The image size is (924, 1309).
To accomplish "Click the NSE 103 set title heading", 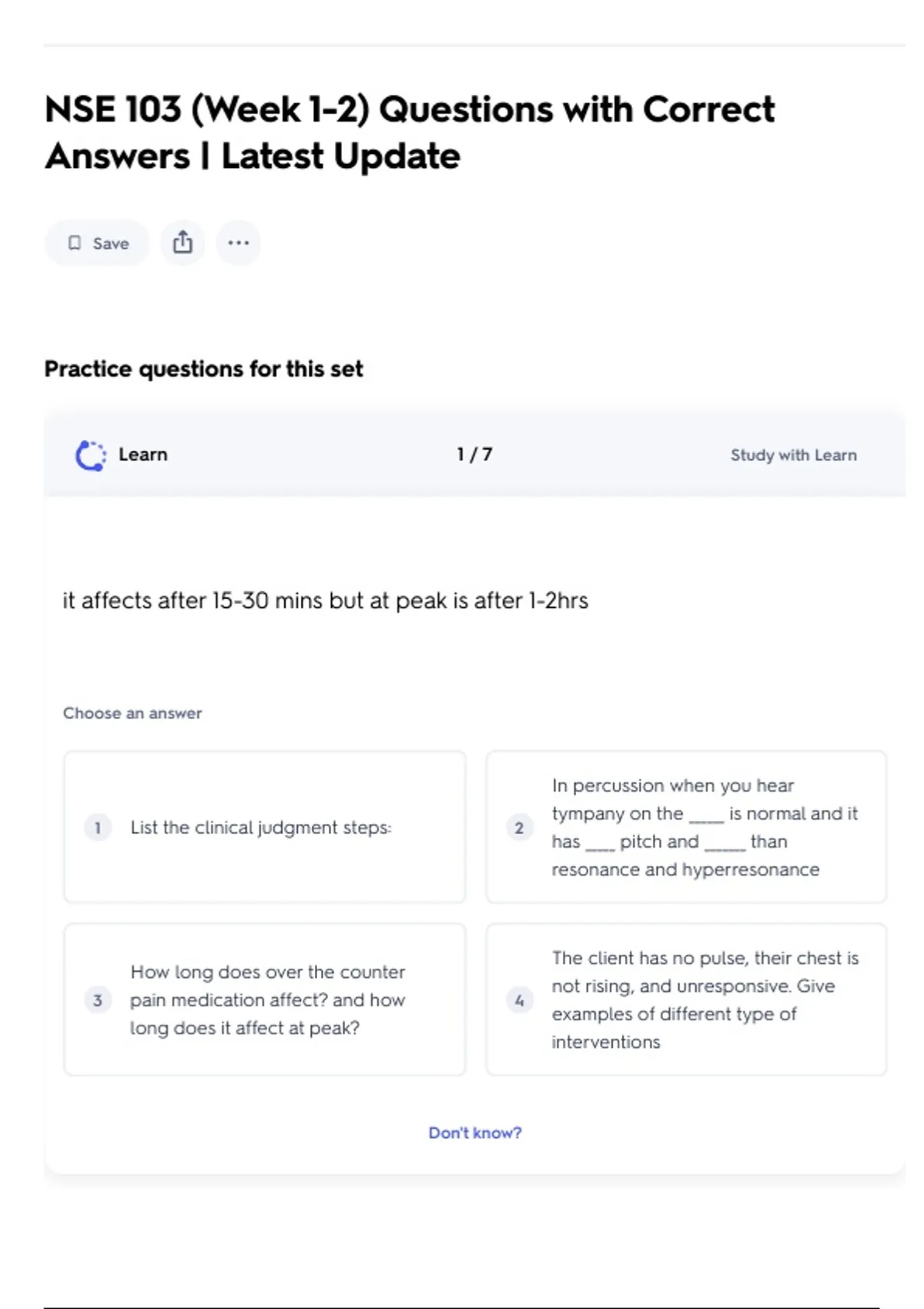I will [410, 132].
